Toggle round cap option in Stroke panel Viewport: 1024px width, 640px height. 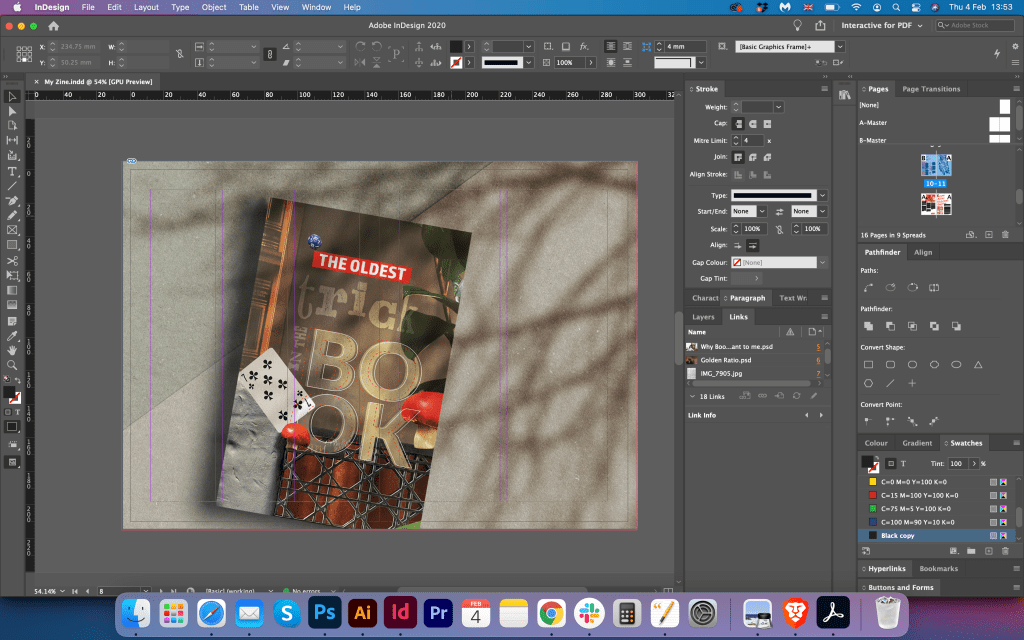tap(752, 123)
